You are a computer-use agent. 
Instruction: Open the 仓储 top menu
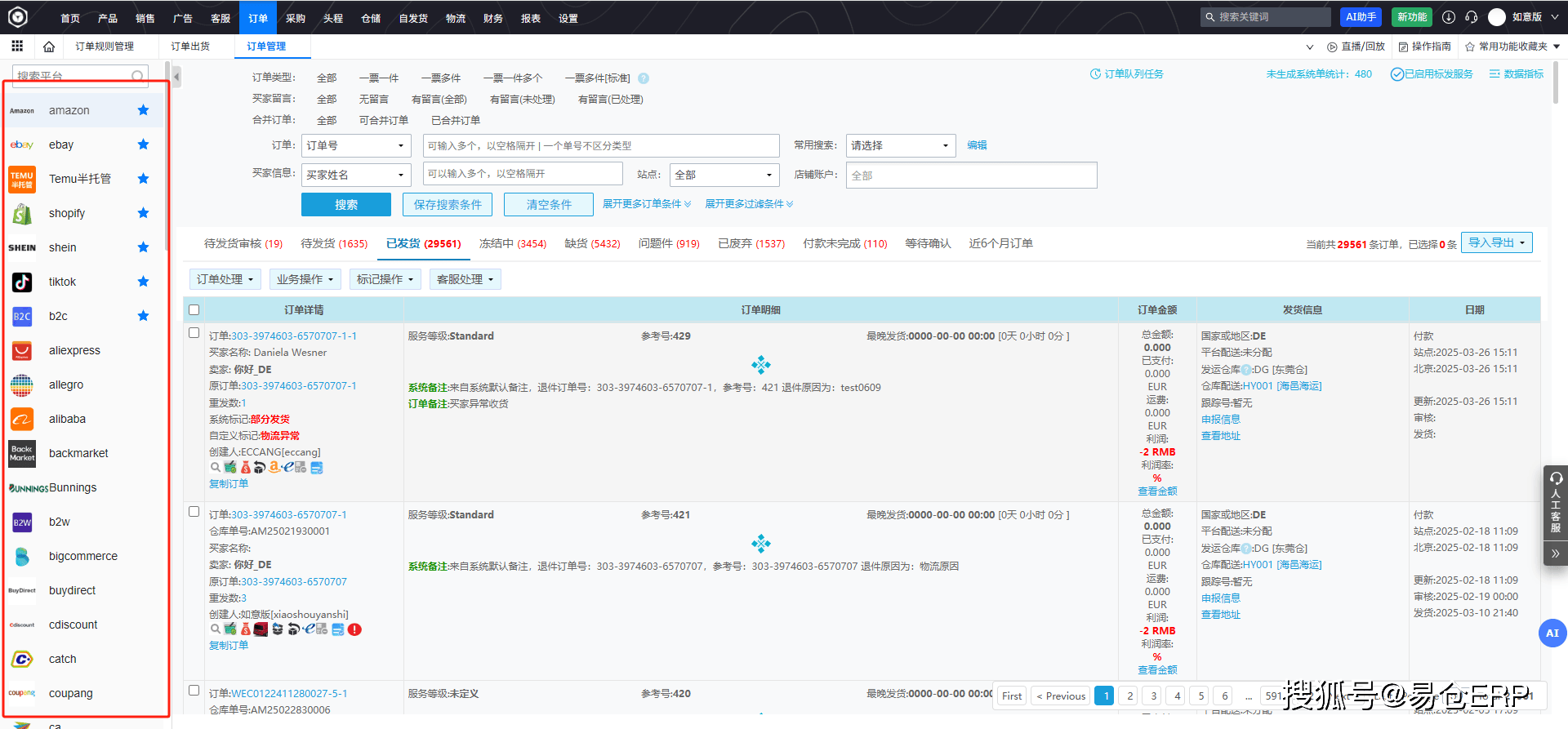pyautogui.click(x=371, y=18)
